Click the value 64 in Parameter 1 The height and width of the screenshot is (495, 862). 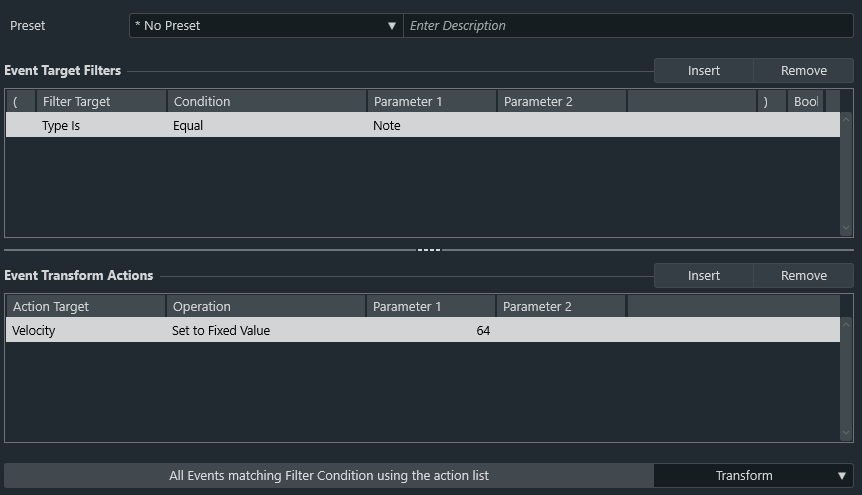tap(482, 331)
